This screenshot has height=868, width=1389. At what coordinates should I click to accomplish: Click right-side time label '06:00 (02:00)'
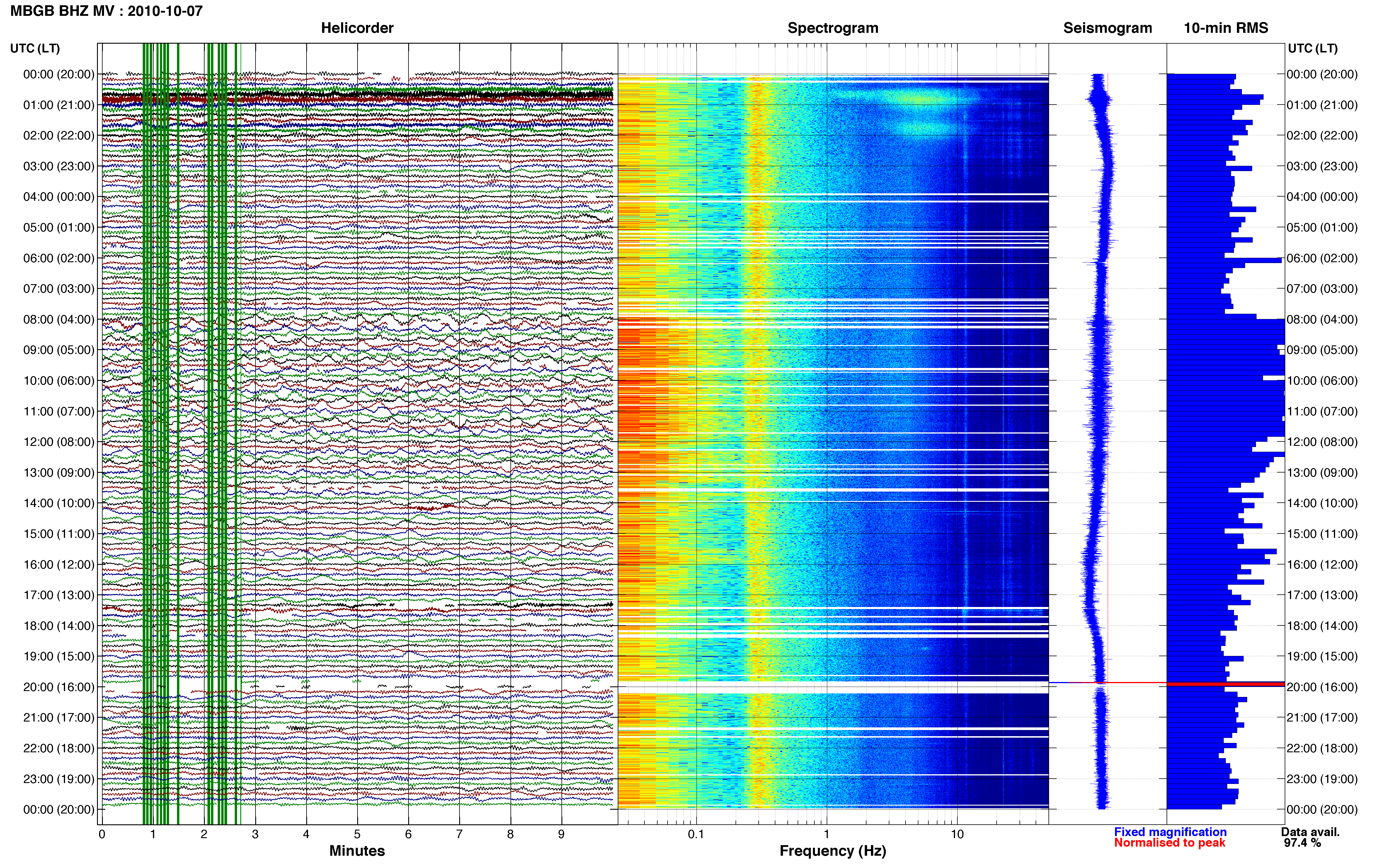click(x=1322, y=258)
